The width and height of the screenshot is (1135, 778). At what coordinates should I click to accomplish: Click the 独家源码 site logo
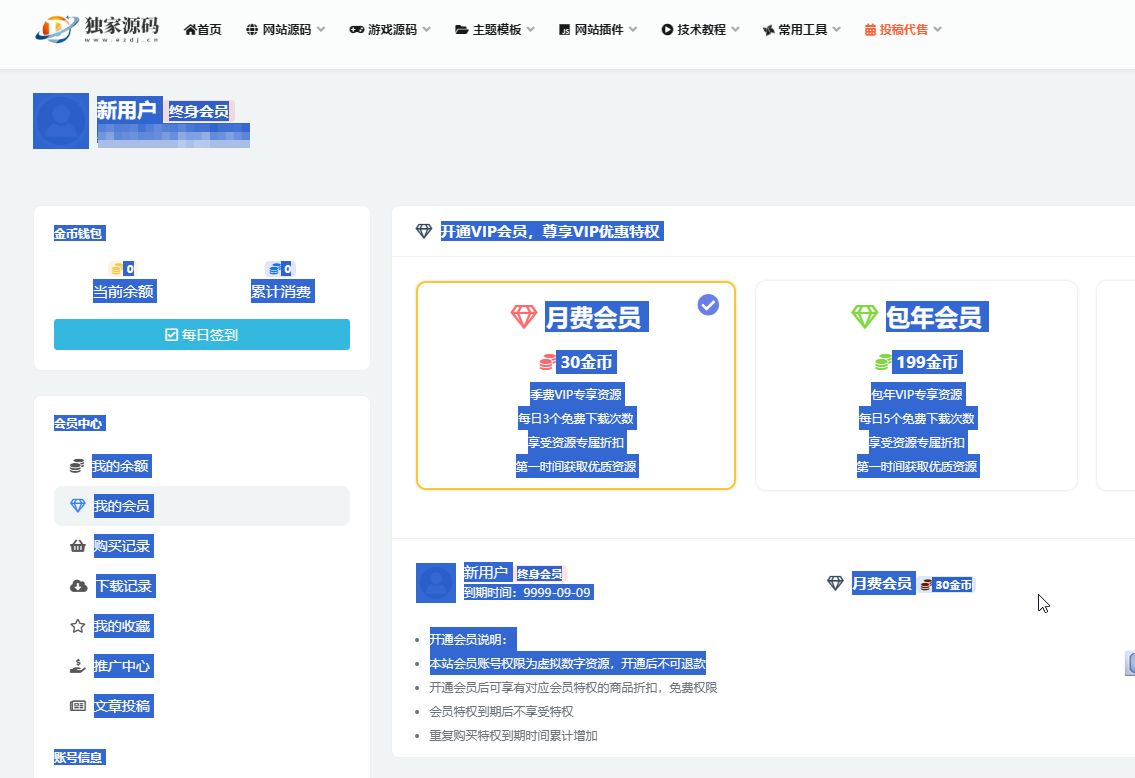pos(97,29)
